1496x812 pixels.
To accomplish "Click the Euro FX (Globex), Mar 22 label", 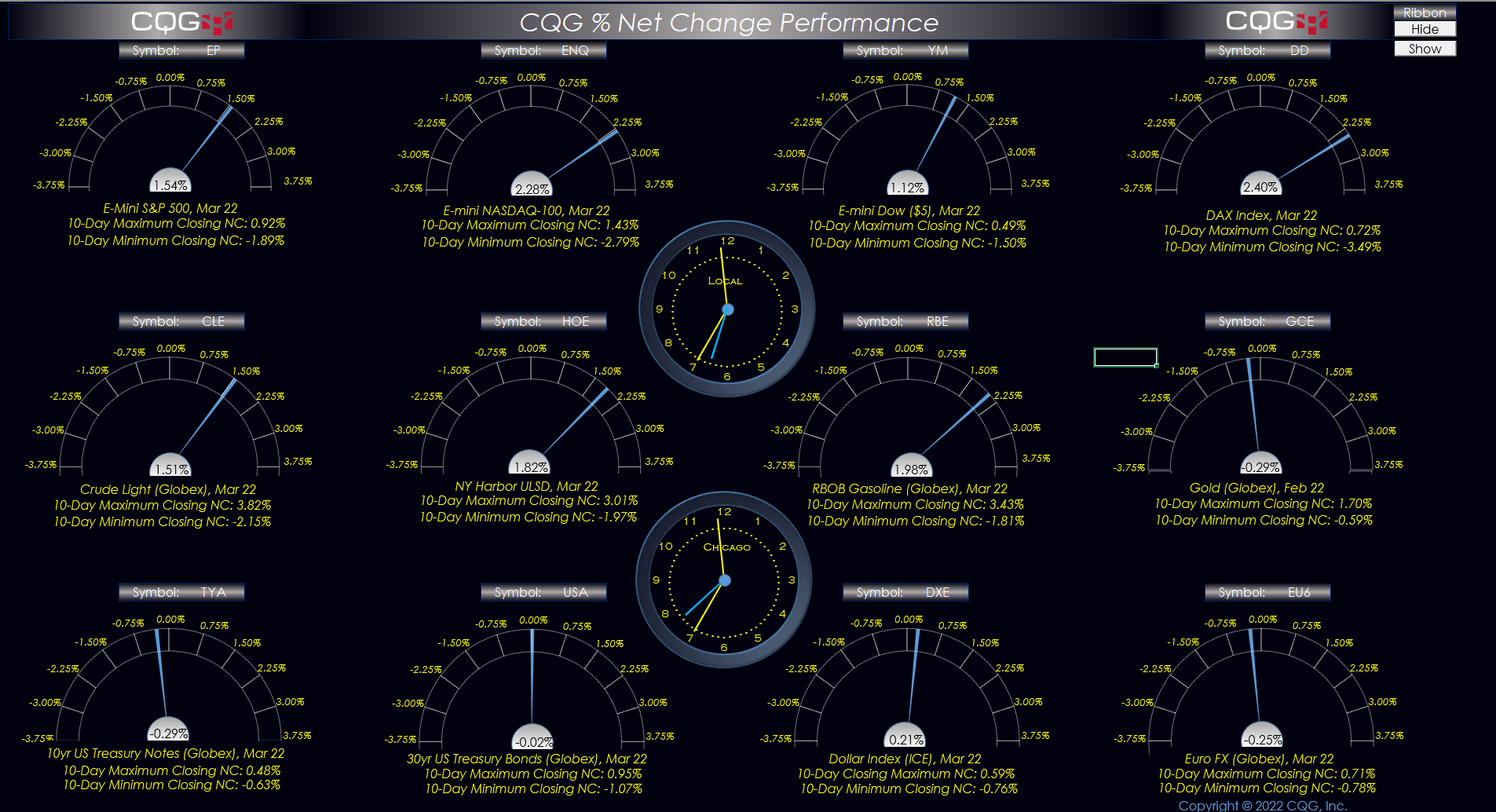I will (x=1259, y=759).
